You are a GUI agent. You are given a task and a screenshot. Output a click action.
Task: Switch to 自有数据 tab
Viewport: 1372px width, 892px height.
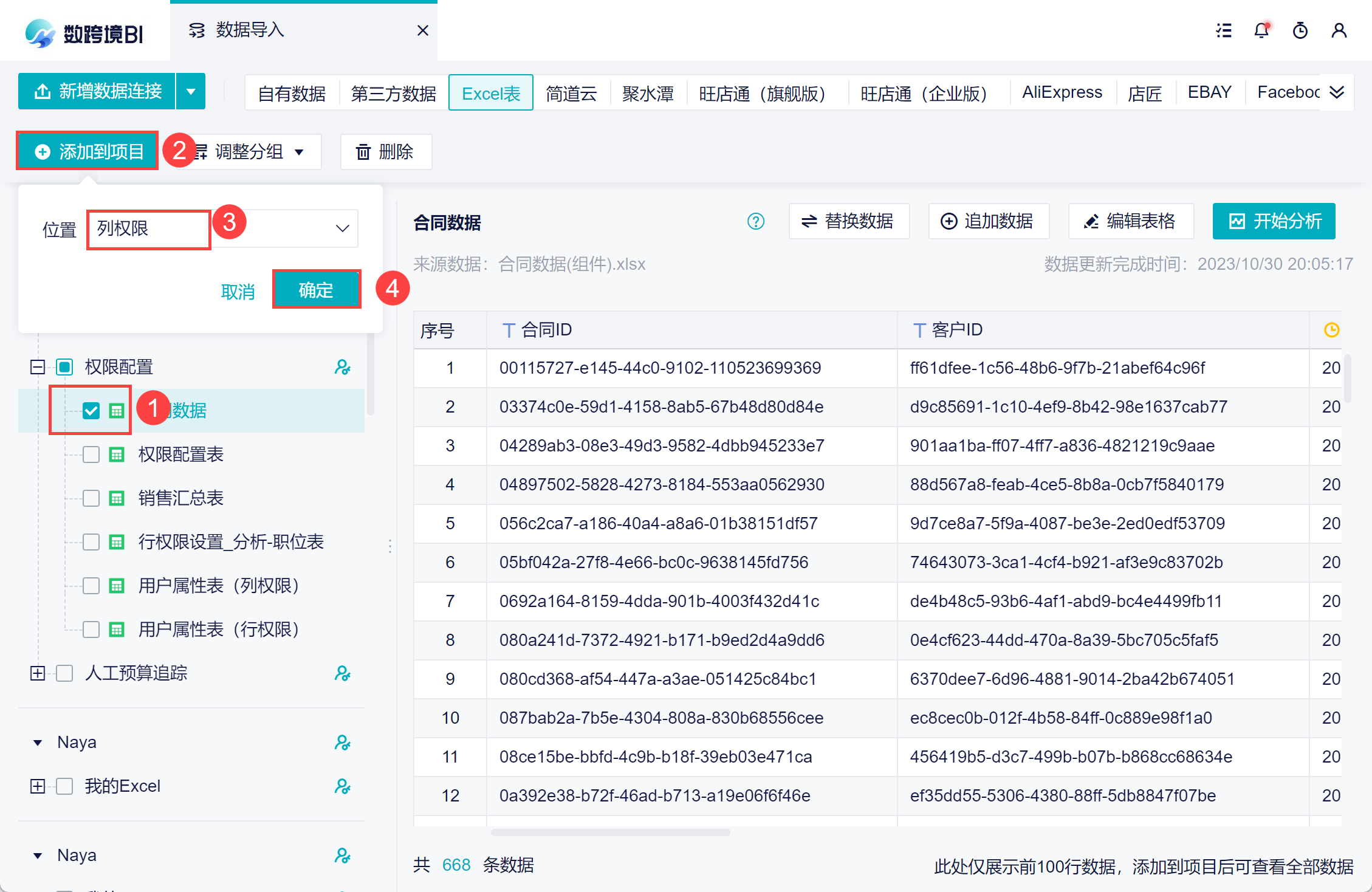coord(292,93)
